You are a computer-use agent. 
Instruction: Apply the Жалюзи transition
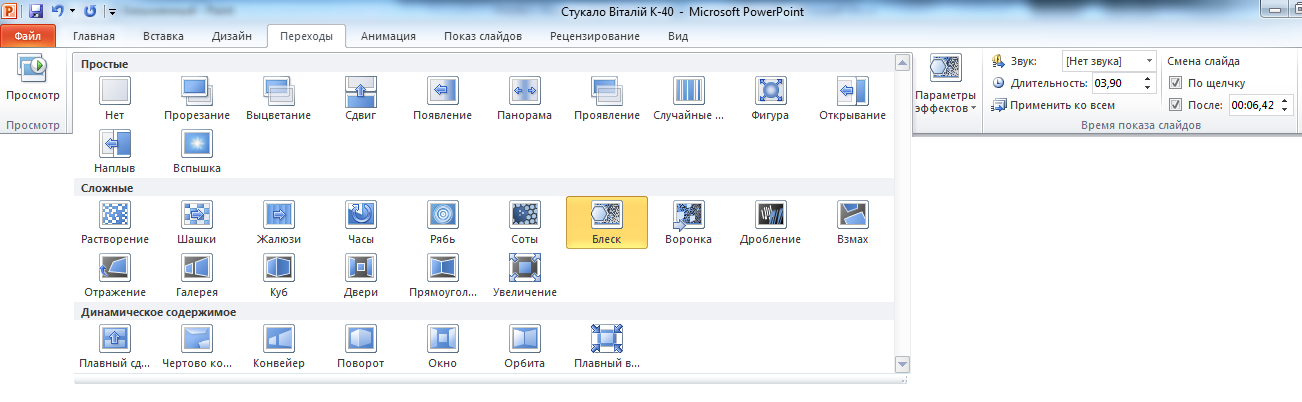[279, 222]
